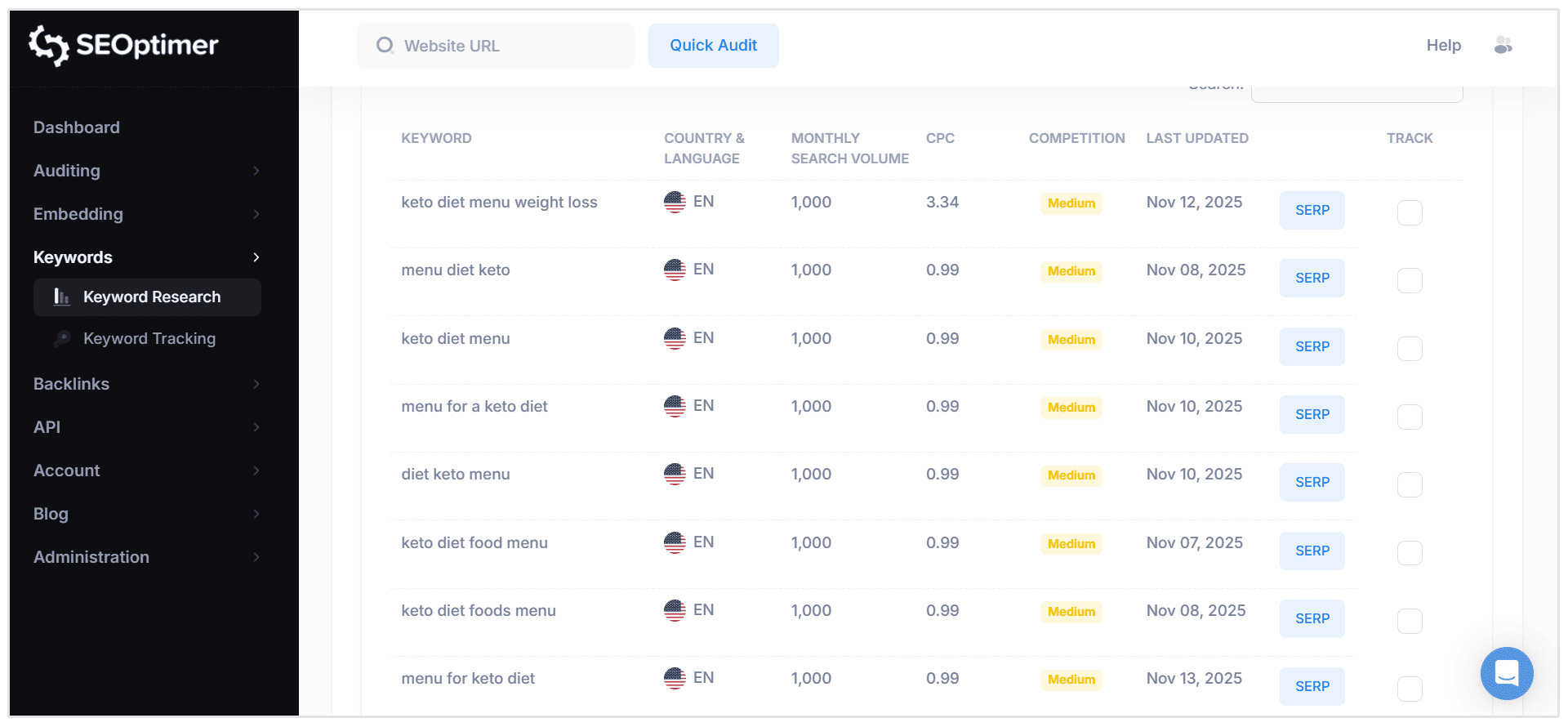Open the chat bubble in the bottom corner
Image resolution: width=1568 pixels, height=727 pixels.
1506,673
